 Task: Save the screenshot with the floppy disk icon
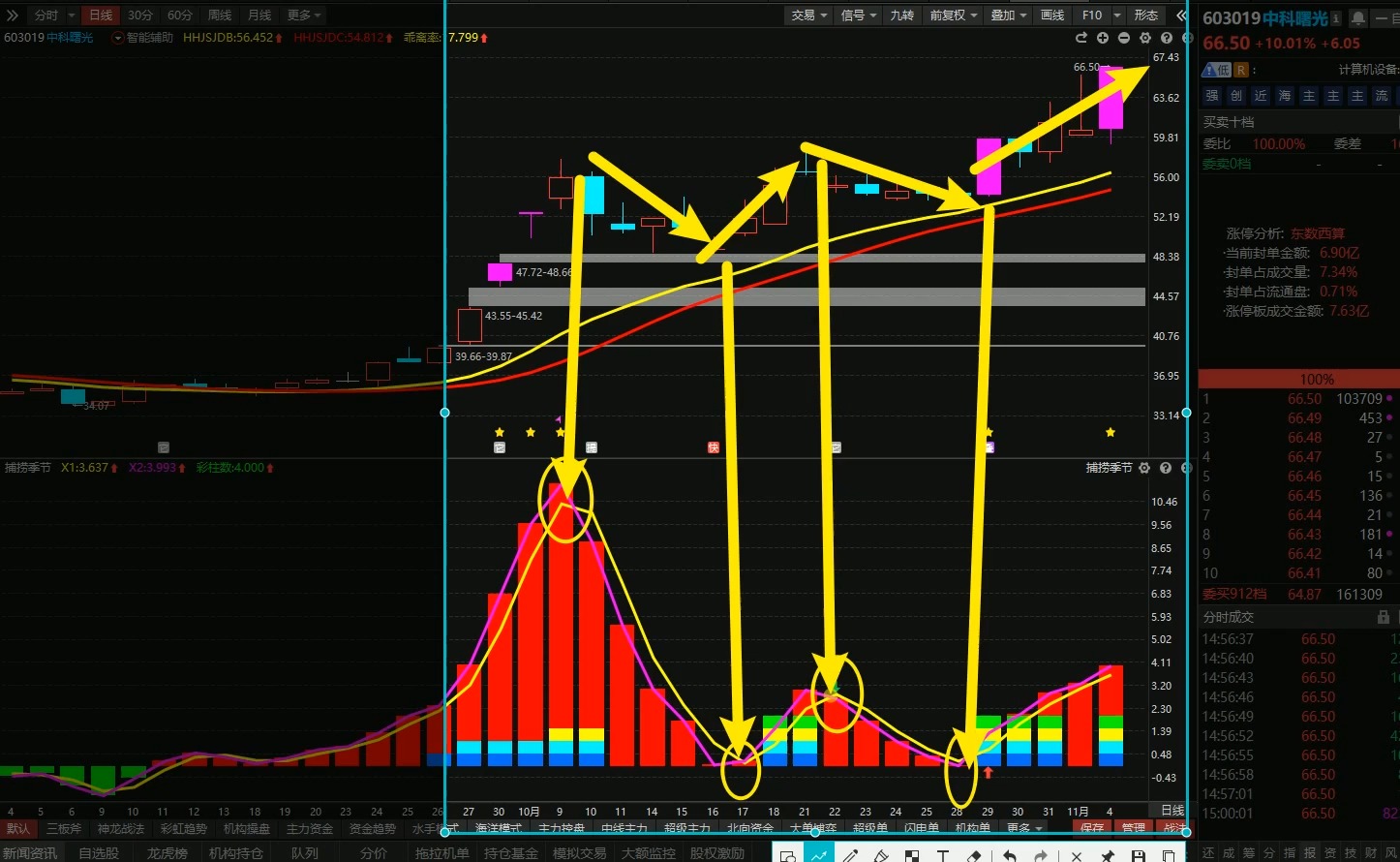[1139, 856]
